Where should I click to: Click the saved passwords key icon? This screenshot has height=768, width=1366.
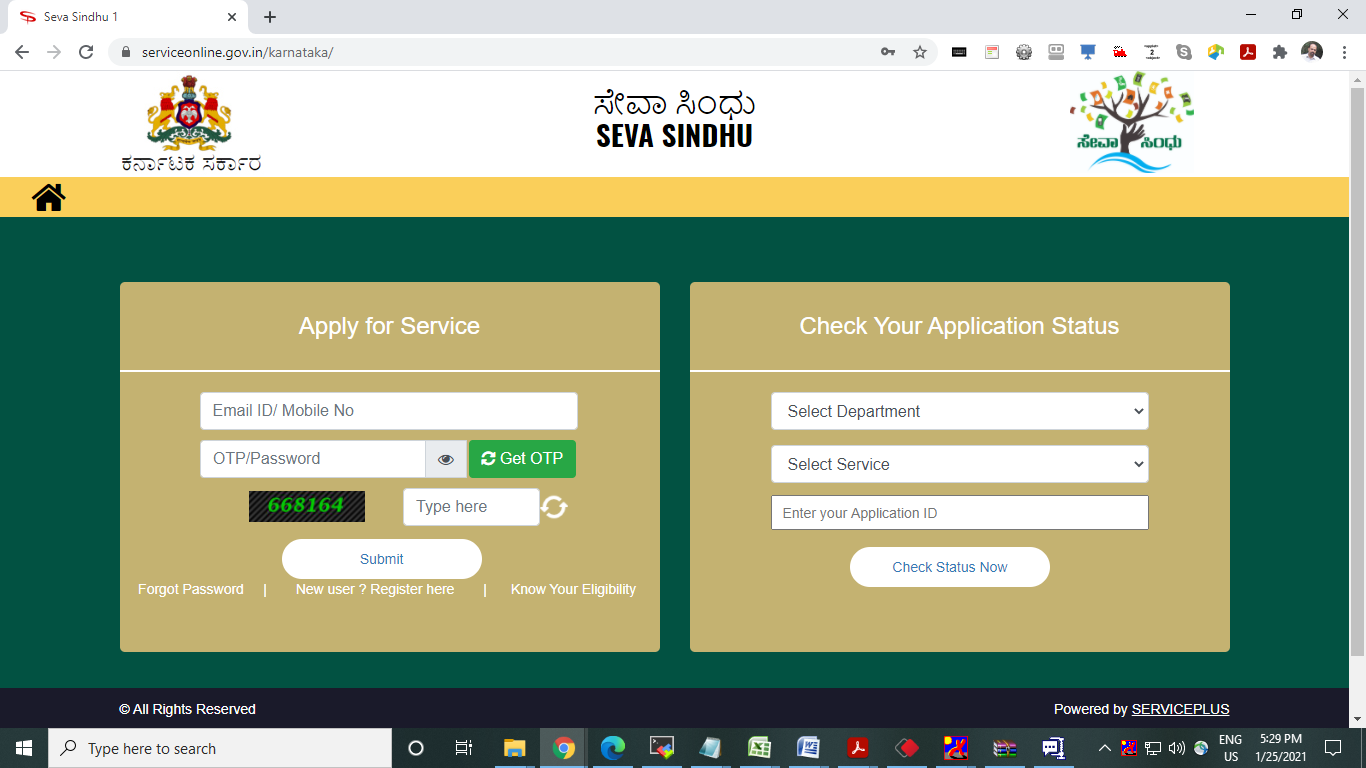tap(887, 52)
